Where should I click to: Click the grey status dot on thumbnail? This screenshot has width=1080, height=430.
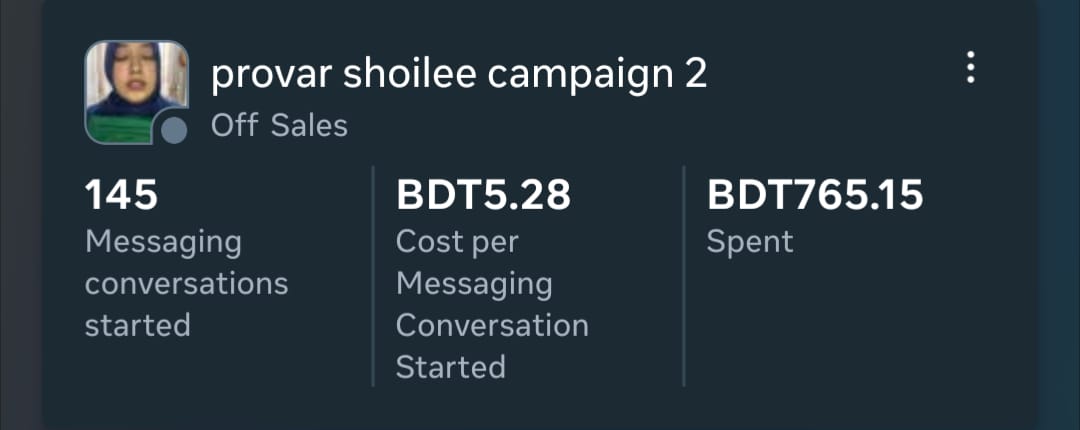(x=174, y=130)
